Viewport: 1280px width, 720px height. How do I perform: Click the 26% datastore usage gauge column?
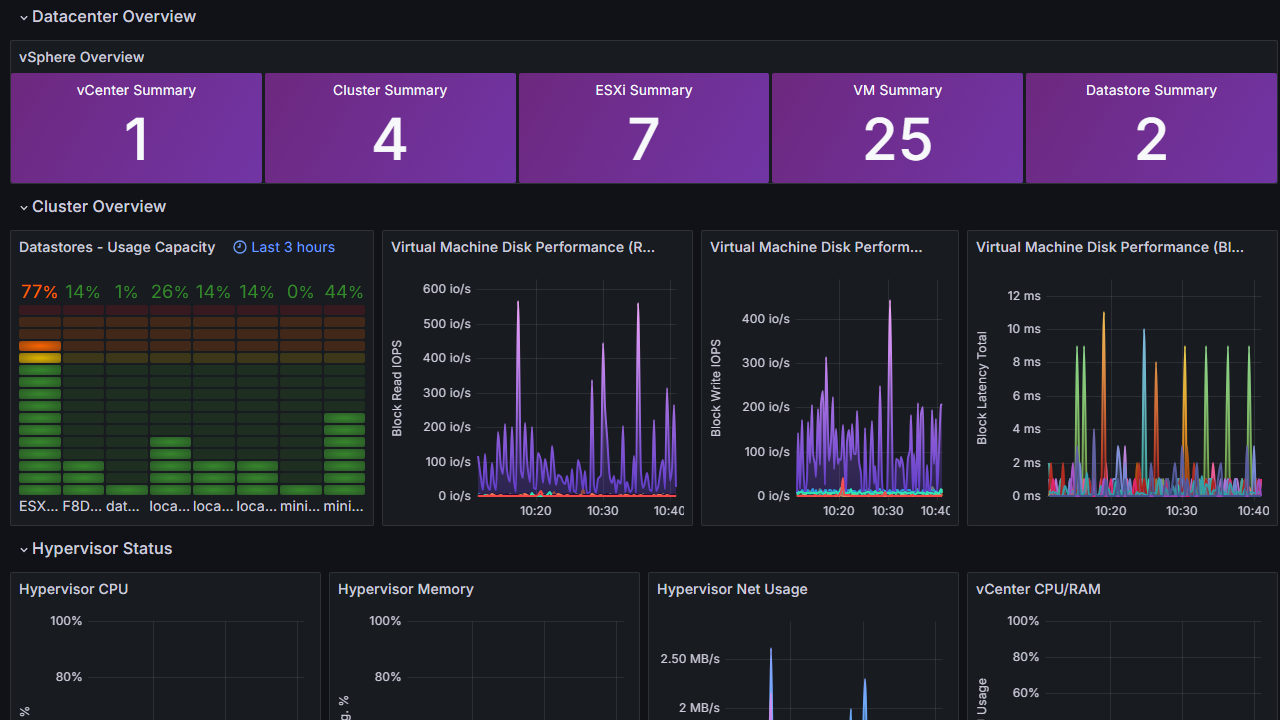point(170,400)
